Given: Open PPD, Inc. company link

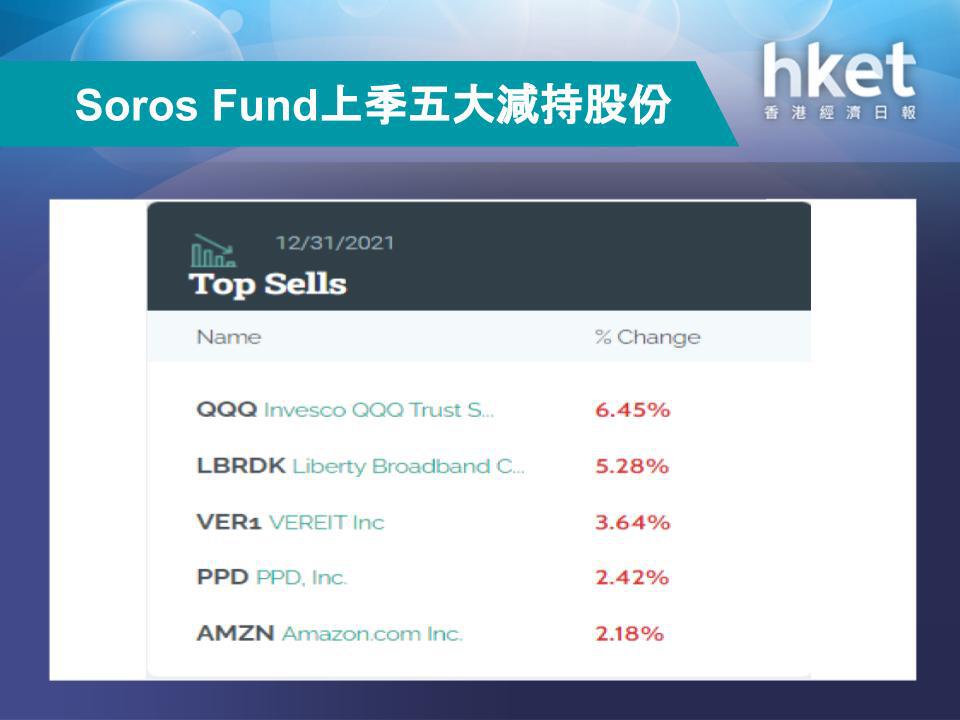Looking at the screenshot, I should [x=301, y=577].
